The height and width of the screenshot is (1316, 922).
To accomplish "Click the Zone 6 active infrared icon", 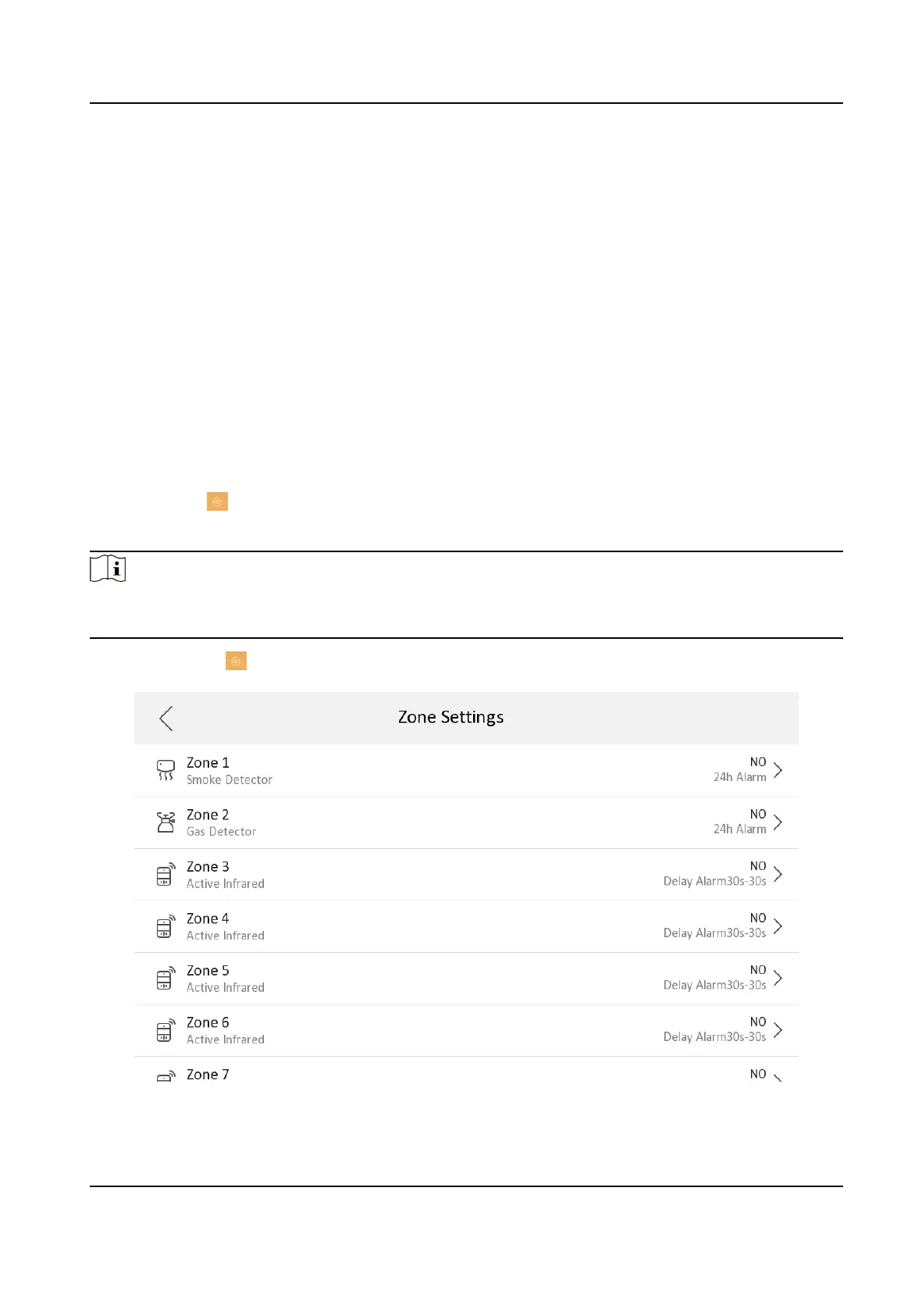I will coord(166,1030).
